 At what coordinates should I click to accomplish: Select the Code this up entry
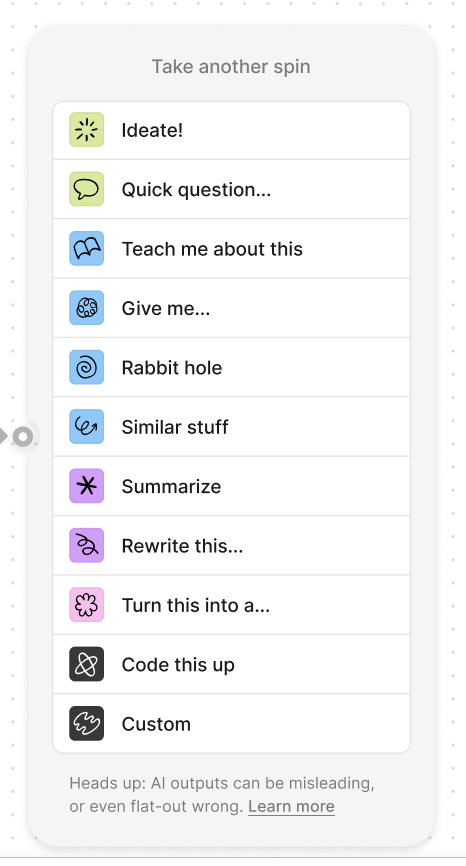click(231, 664)
